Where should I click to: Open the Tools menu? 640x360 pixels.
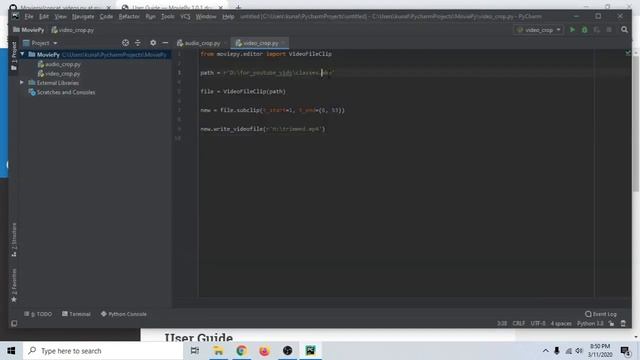168,17
